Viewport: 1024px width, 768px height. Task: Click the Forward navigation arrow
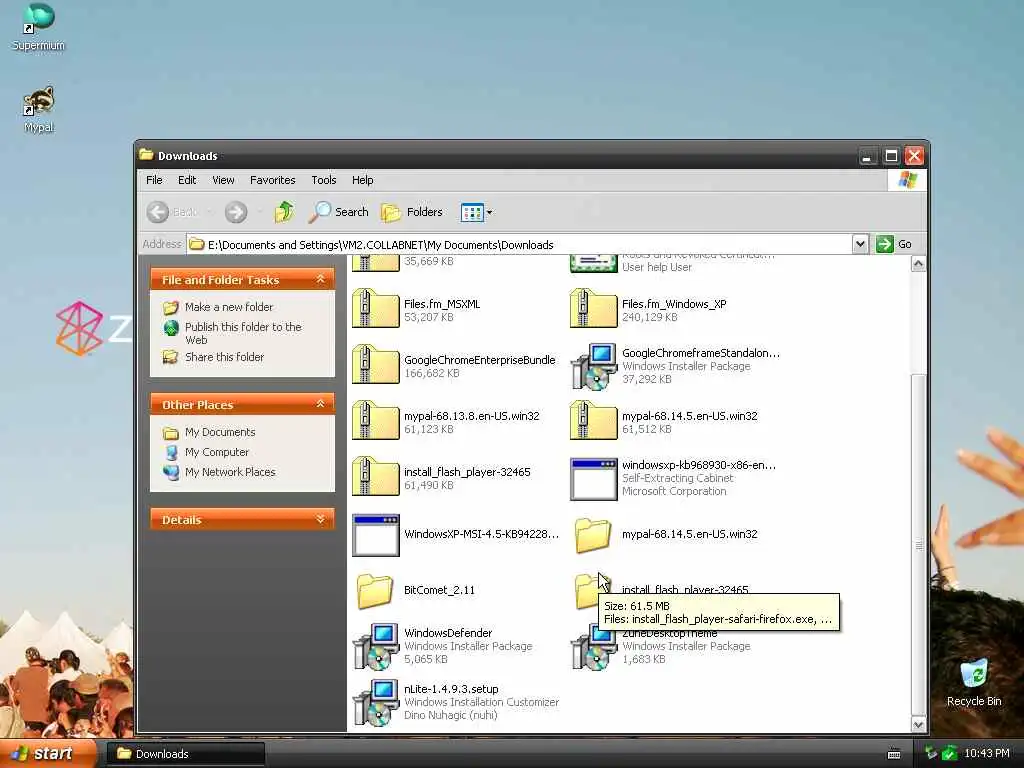236,212
